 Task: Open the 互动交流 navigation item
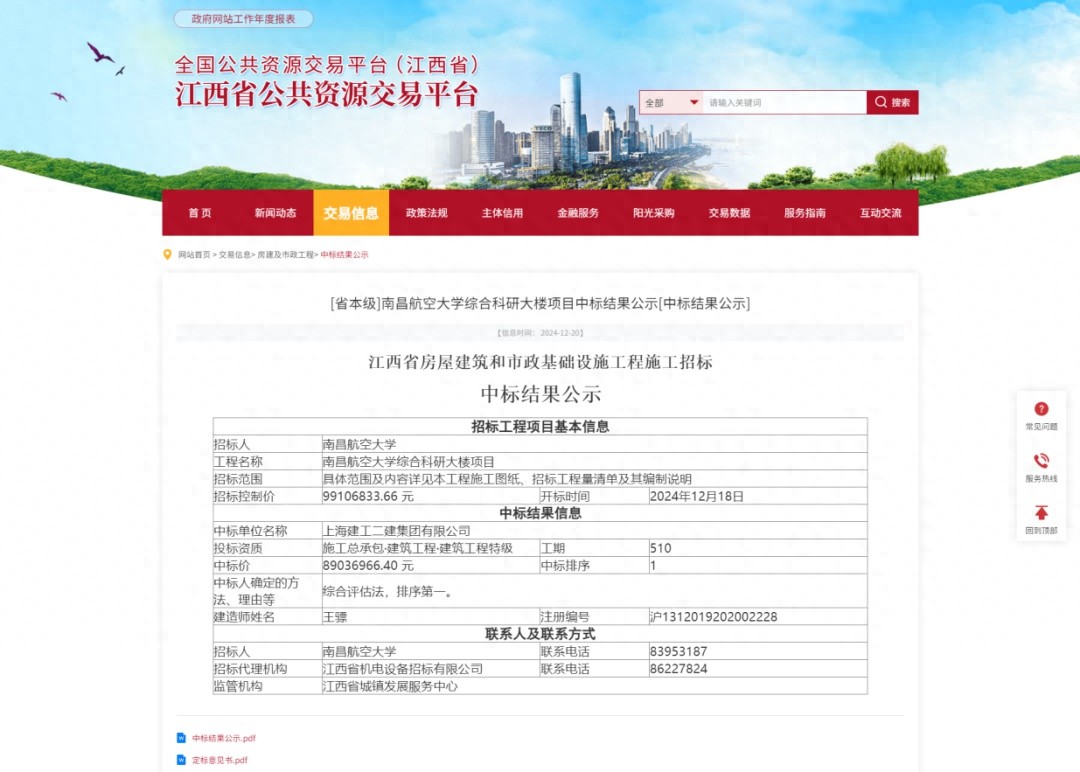(880, 213)
